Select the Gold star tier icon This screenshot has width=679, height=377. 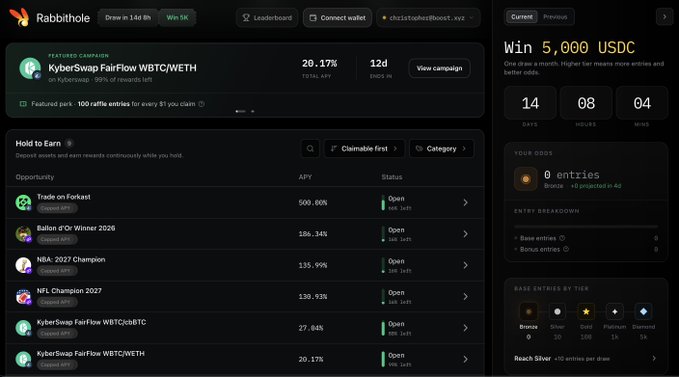tap(586, 312)
